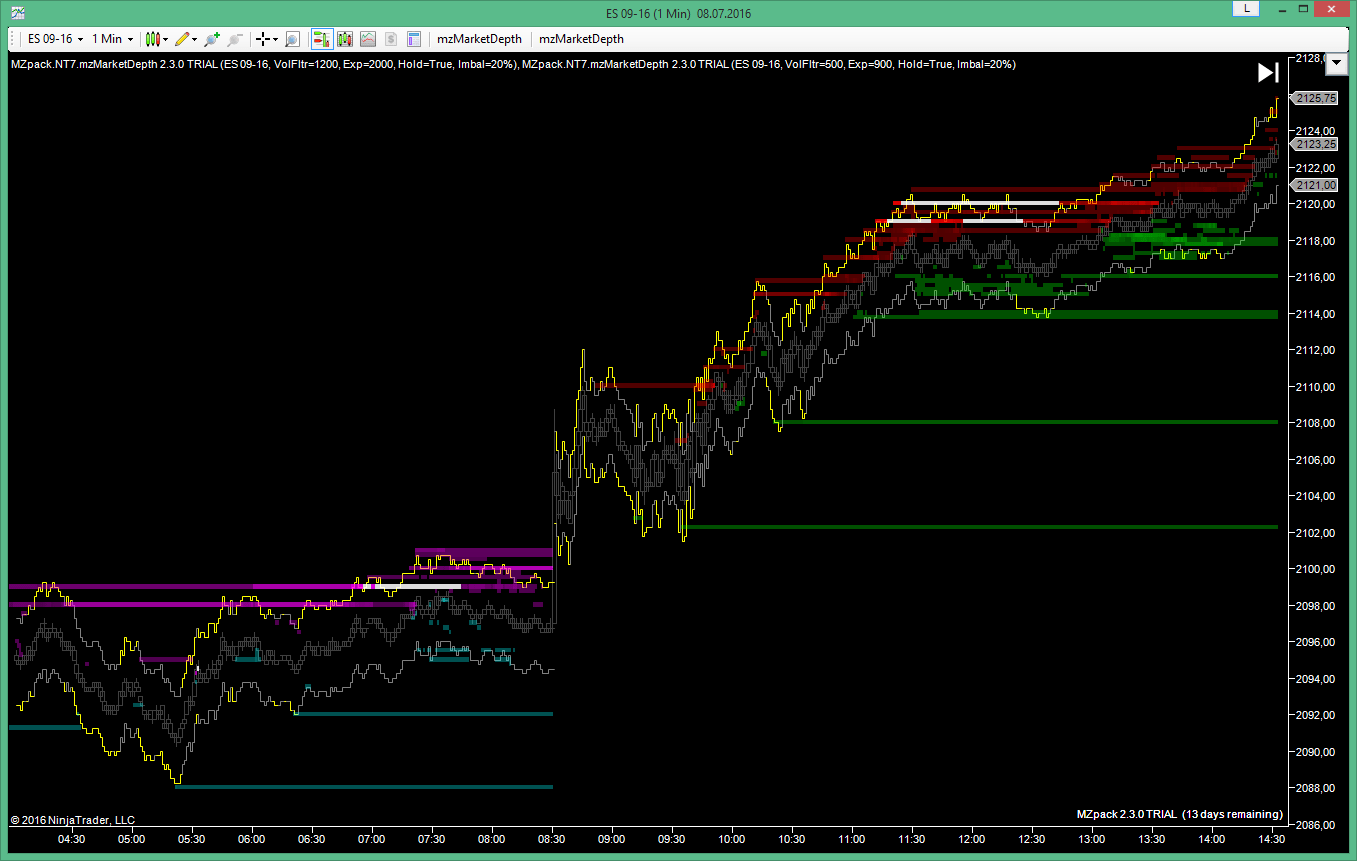The height and width of the screenshot is (861, 1357).
Task: Click the greyed dollar Data Box icon
Action: pyautogui.click(x=391, y=39)
